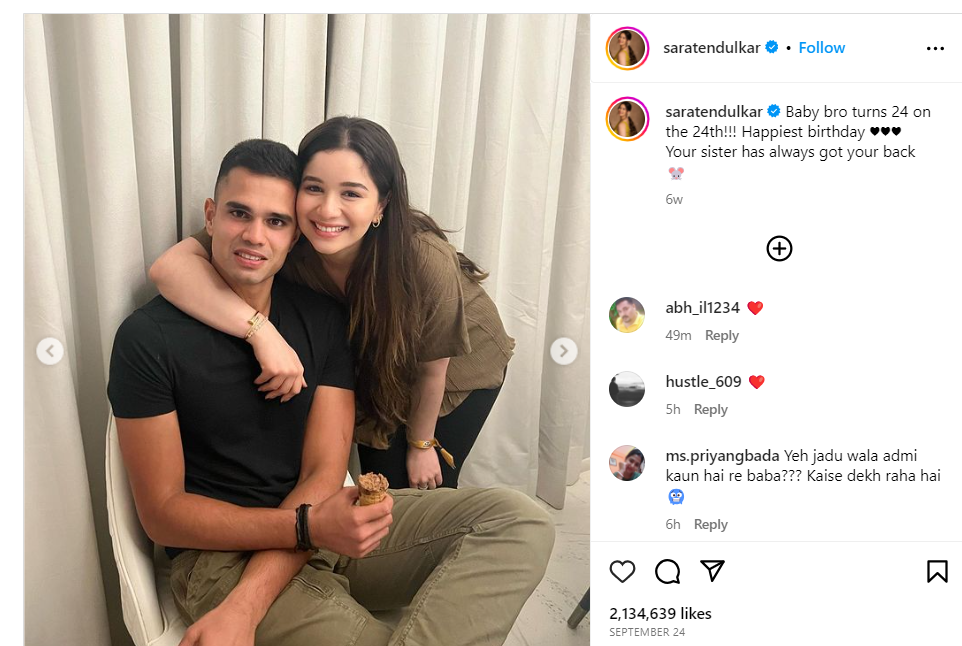Reply to abh_il1234's comment
962x646 pixels.
coord(722,336)
